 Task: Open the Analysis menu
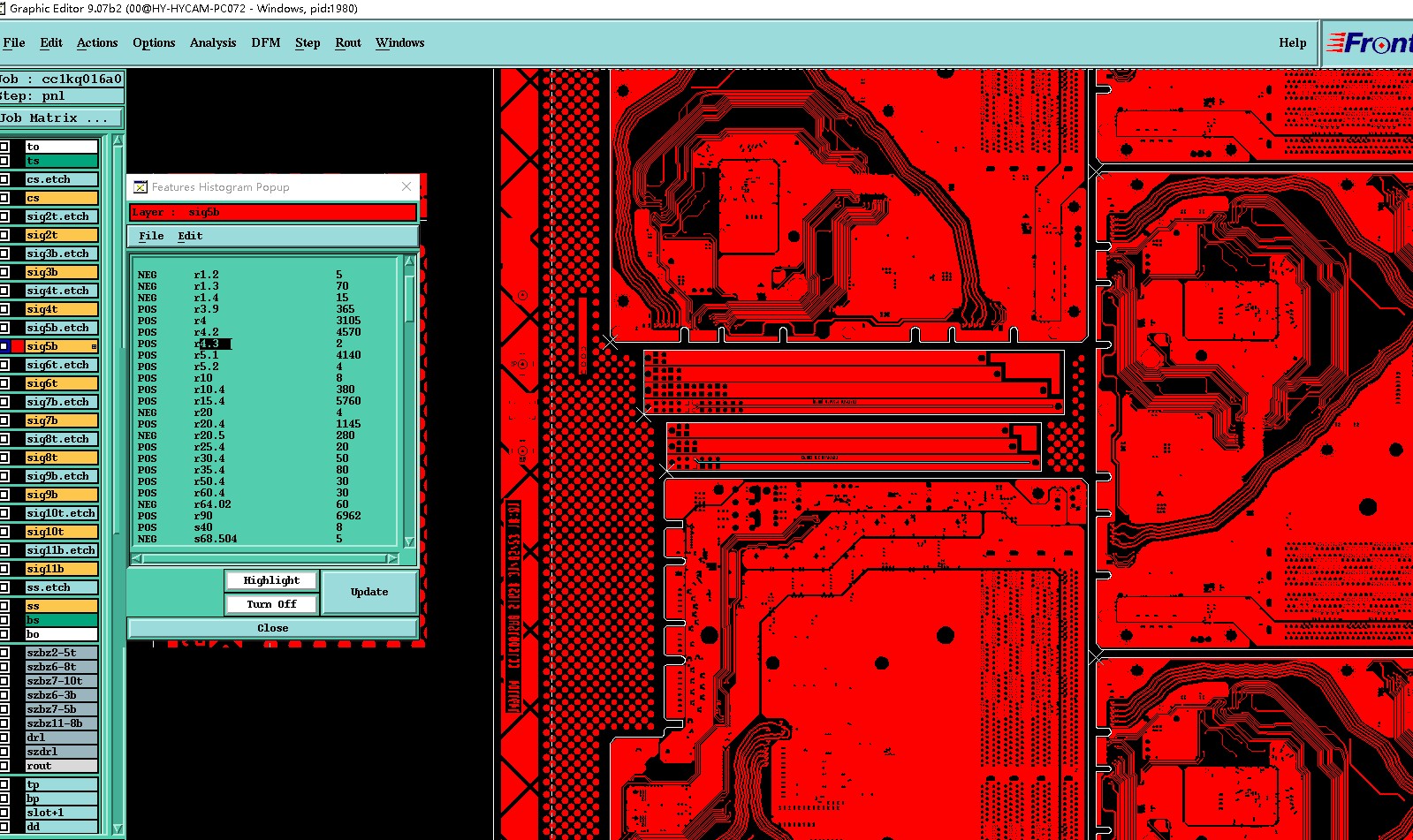213,42
